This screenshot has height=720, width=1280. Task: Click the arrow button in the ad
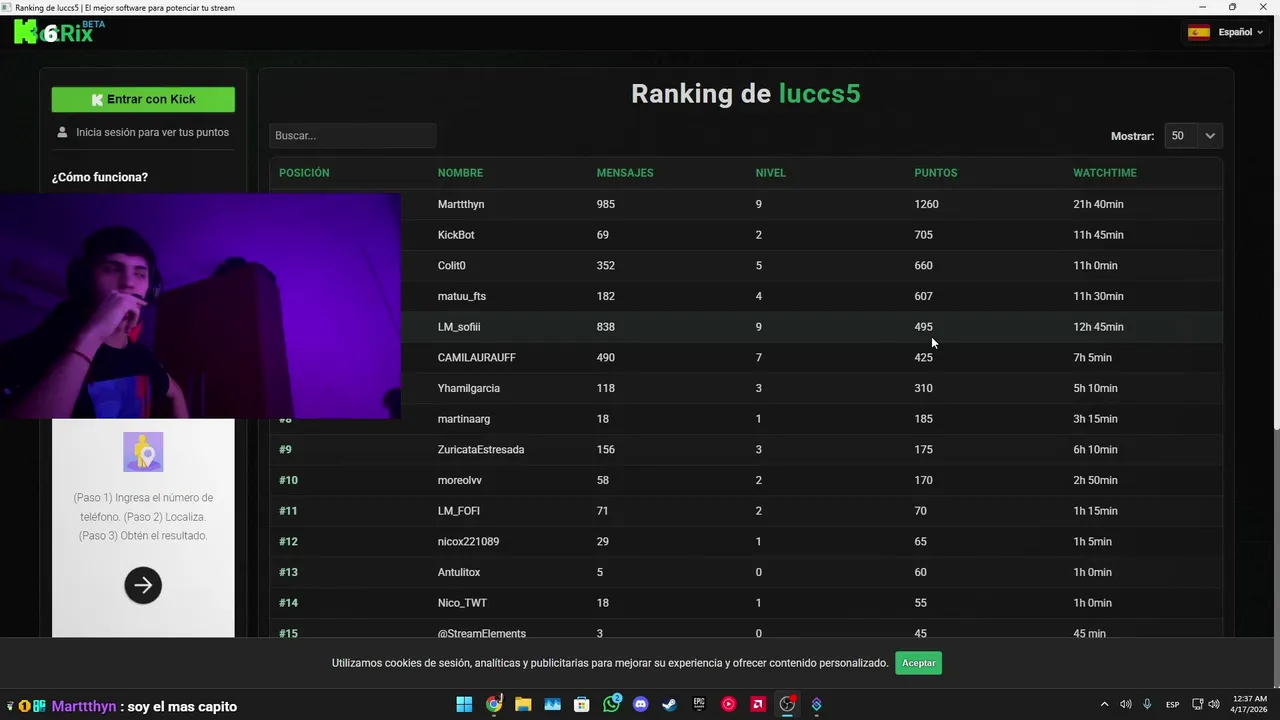tap(143, 585)
